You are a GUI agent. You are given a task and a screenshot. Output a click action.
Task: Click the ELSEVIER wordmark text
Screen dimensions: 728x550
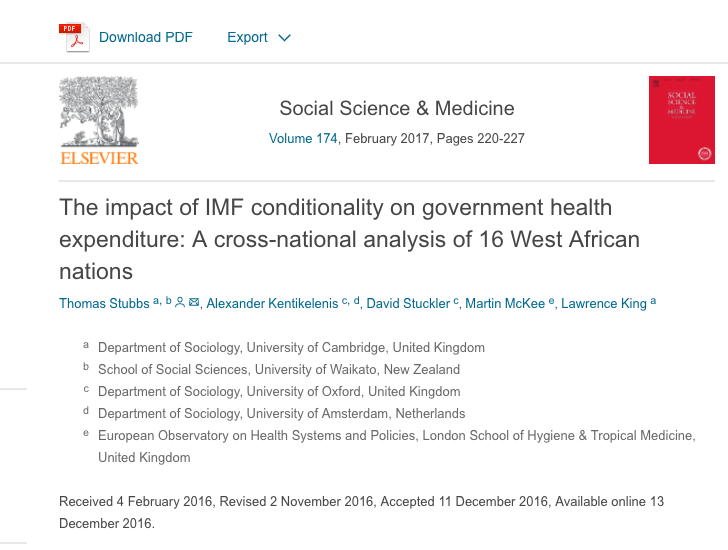tap(99, 158)
